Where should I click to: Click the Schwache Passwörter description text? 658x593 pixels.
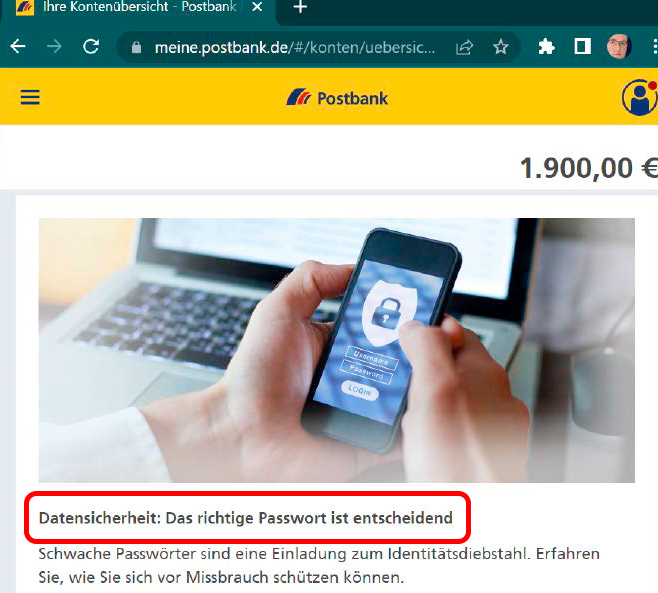click(x=319, y=565)
